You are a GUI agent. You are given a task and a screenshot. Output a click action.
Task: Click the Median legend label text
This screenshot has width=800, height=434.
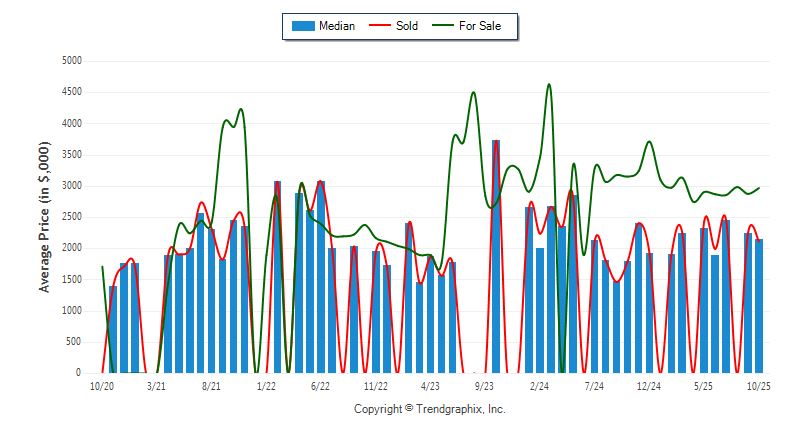click(x=336, y=26)
